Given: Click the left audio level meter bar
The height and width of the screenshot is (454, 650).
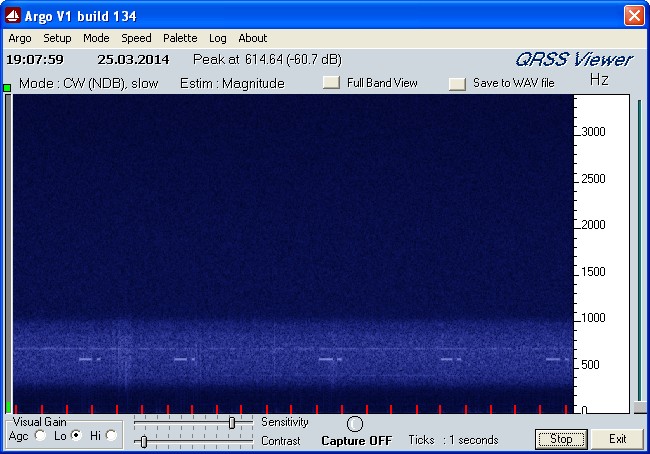Looking at the screenshot, I should coord(8,254).
